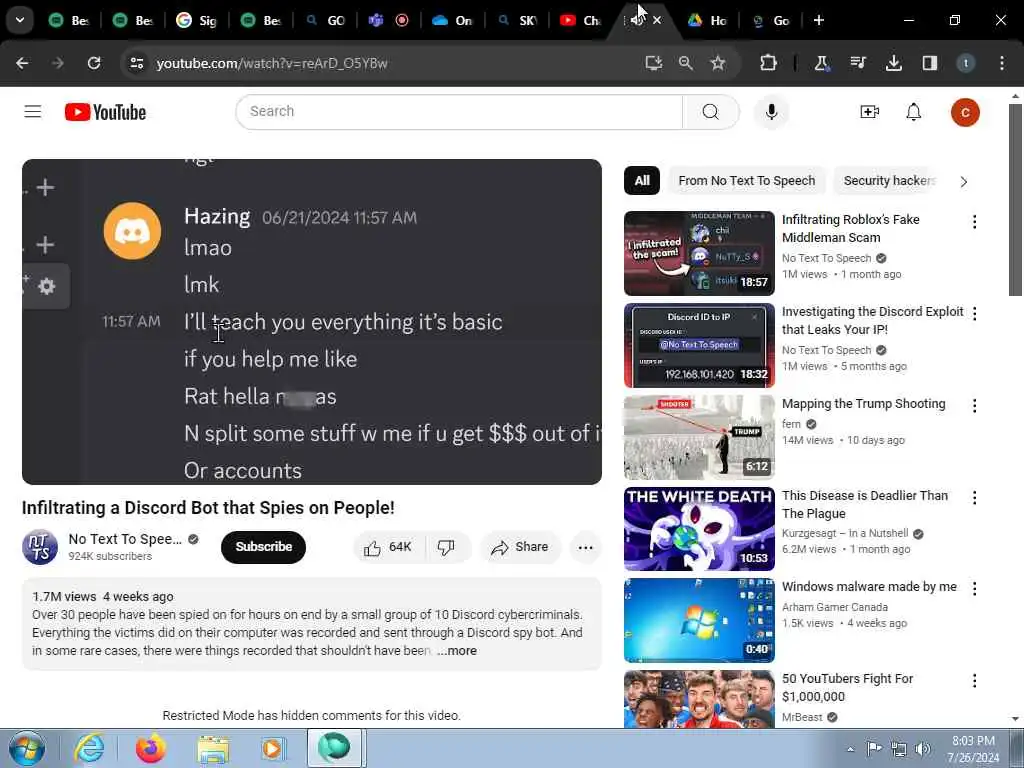Open Investigating the Discord Exploit video title
The width and height of the screenshot is (1024, 768).
pyautogui.click(x=872, y=321)
